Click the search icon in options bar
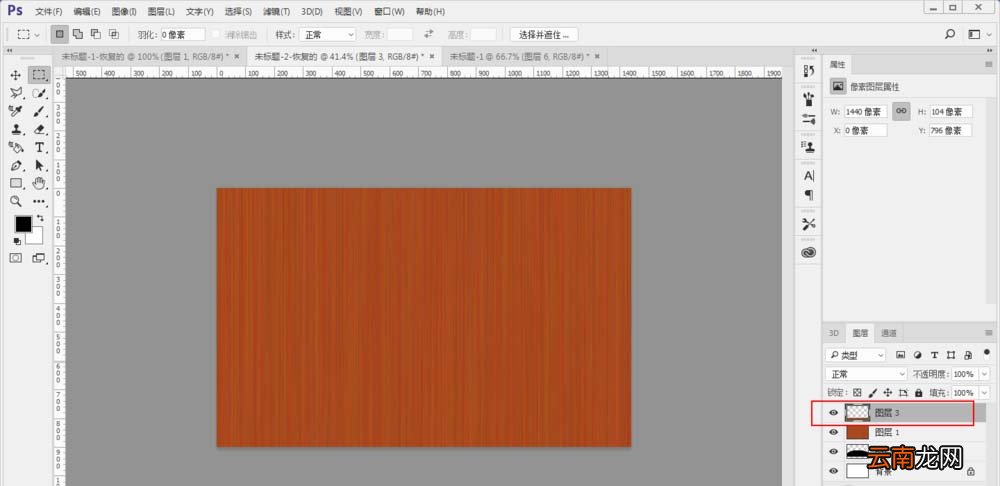Image resolution: width=1000 pixels, height=486 pixels. (950, 34)
